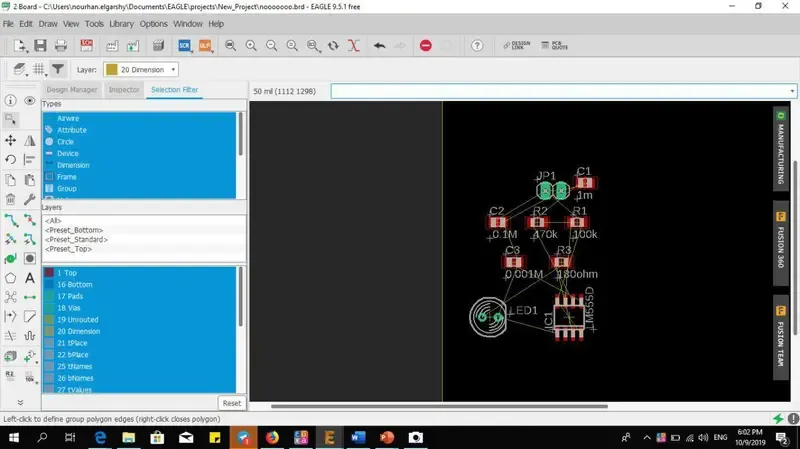Toggle the selection filter funnel icon
The width and height of the screenshot is (800, 449).
click(x=58, y=70)
